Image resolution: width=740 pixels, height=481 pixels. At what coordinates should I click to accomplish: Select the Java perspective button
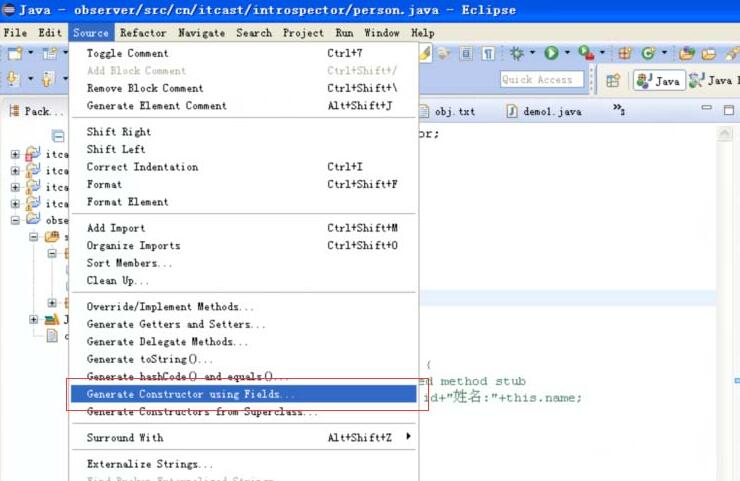click(x=658, y=80)
